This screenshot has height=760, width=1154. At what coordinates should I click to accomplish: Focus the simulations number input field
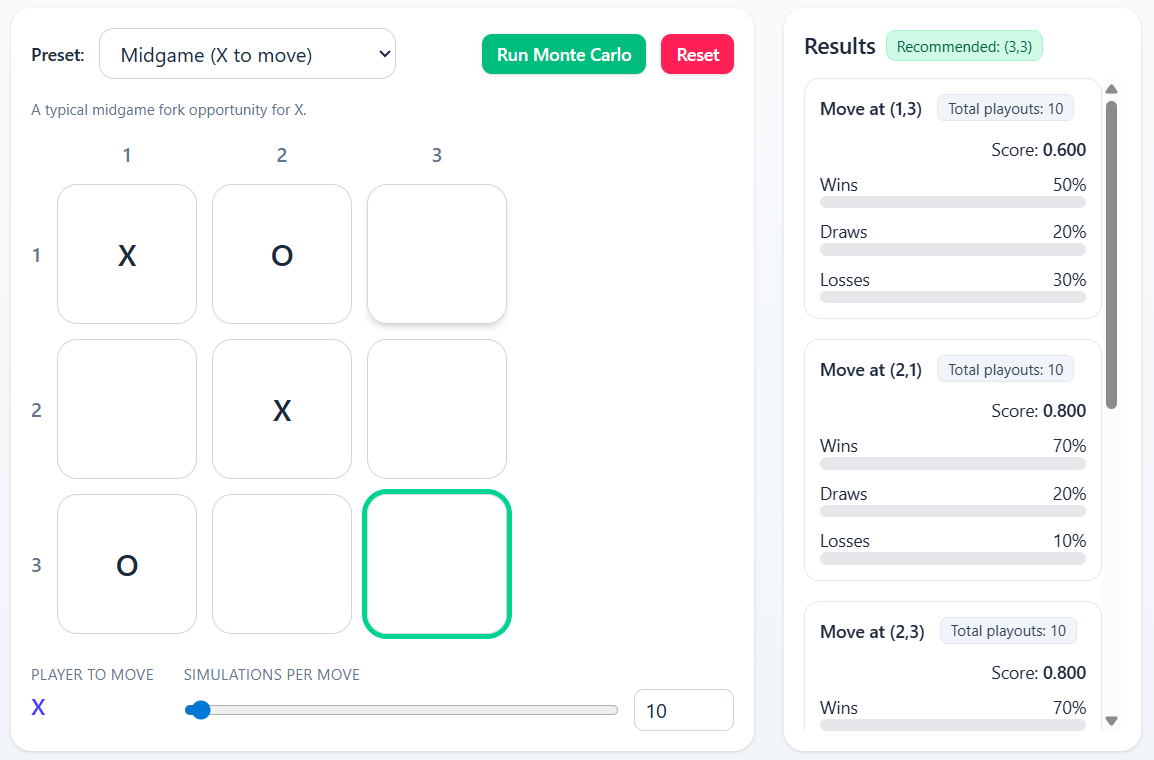coord(683,710)
